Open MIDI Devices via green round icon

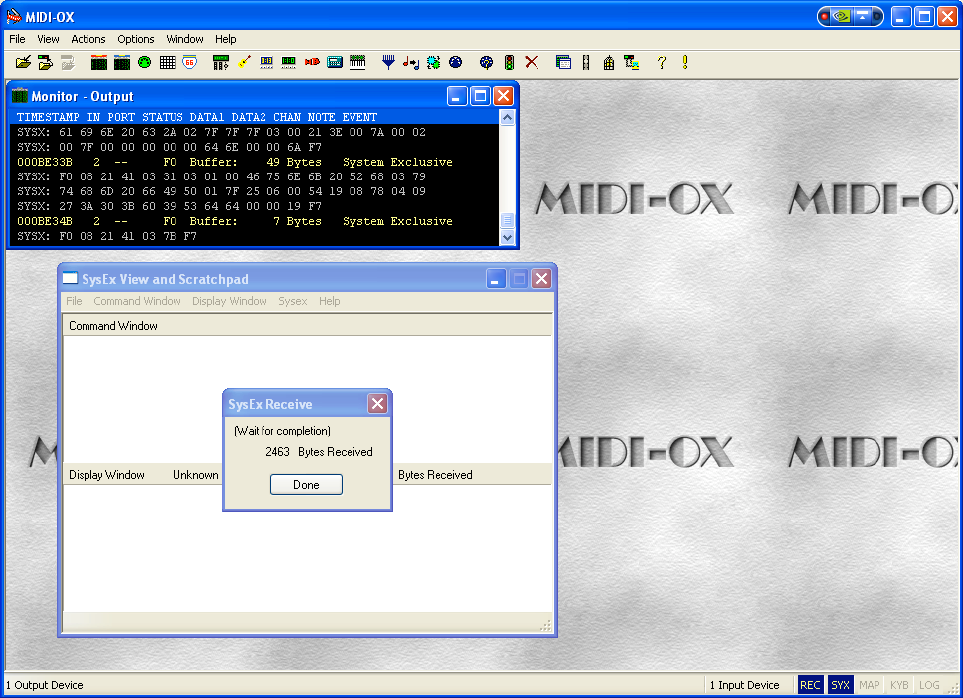pyautogui.click(x=144, y=63)
